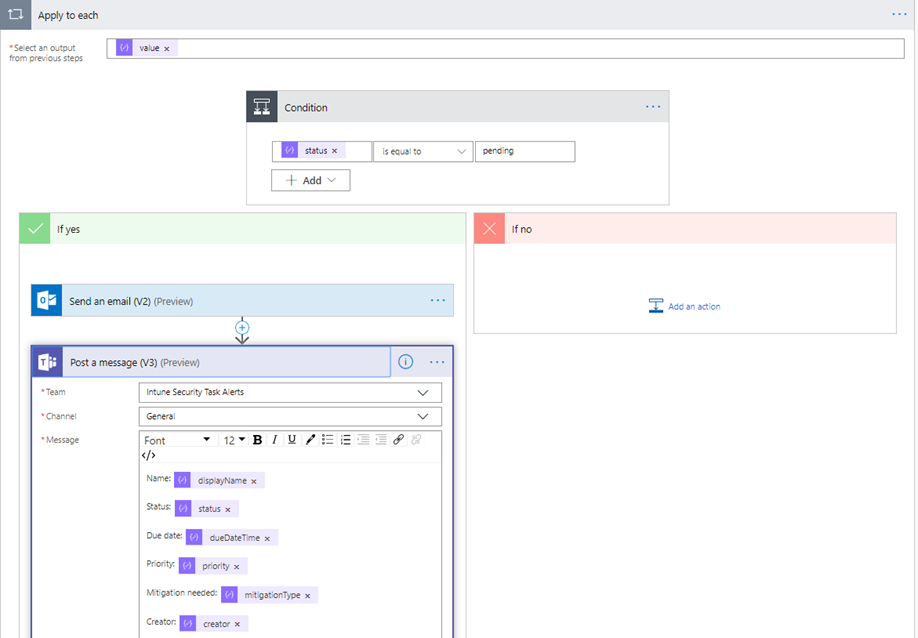918x638 pixels.
Task: Open the ellipsis menu on Send an email step
Action: (437, 300)
